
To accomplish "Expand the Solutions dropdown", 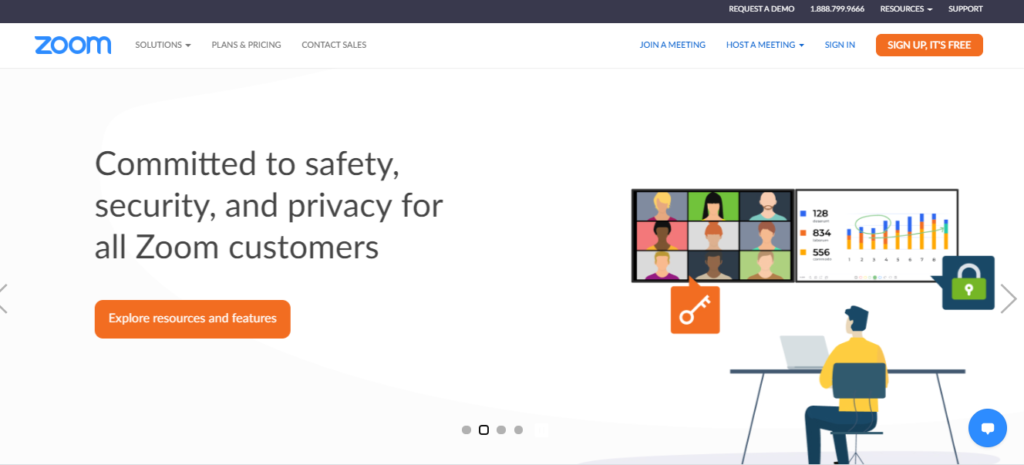I will coord(163,45).
